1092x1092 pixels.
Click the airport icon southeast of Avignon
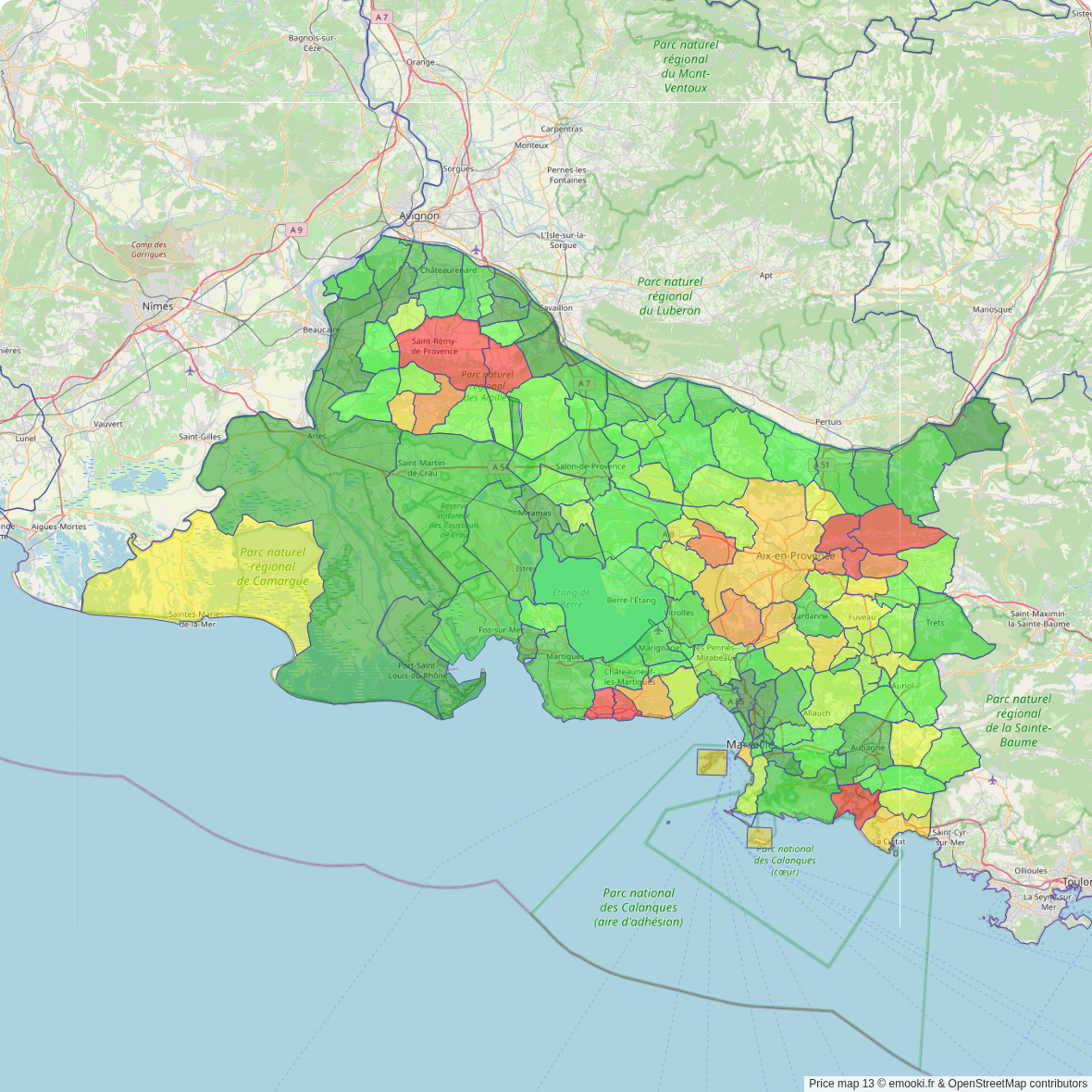[476, 250]
